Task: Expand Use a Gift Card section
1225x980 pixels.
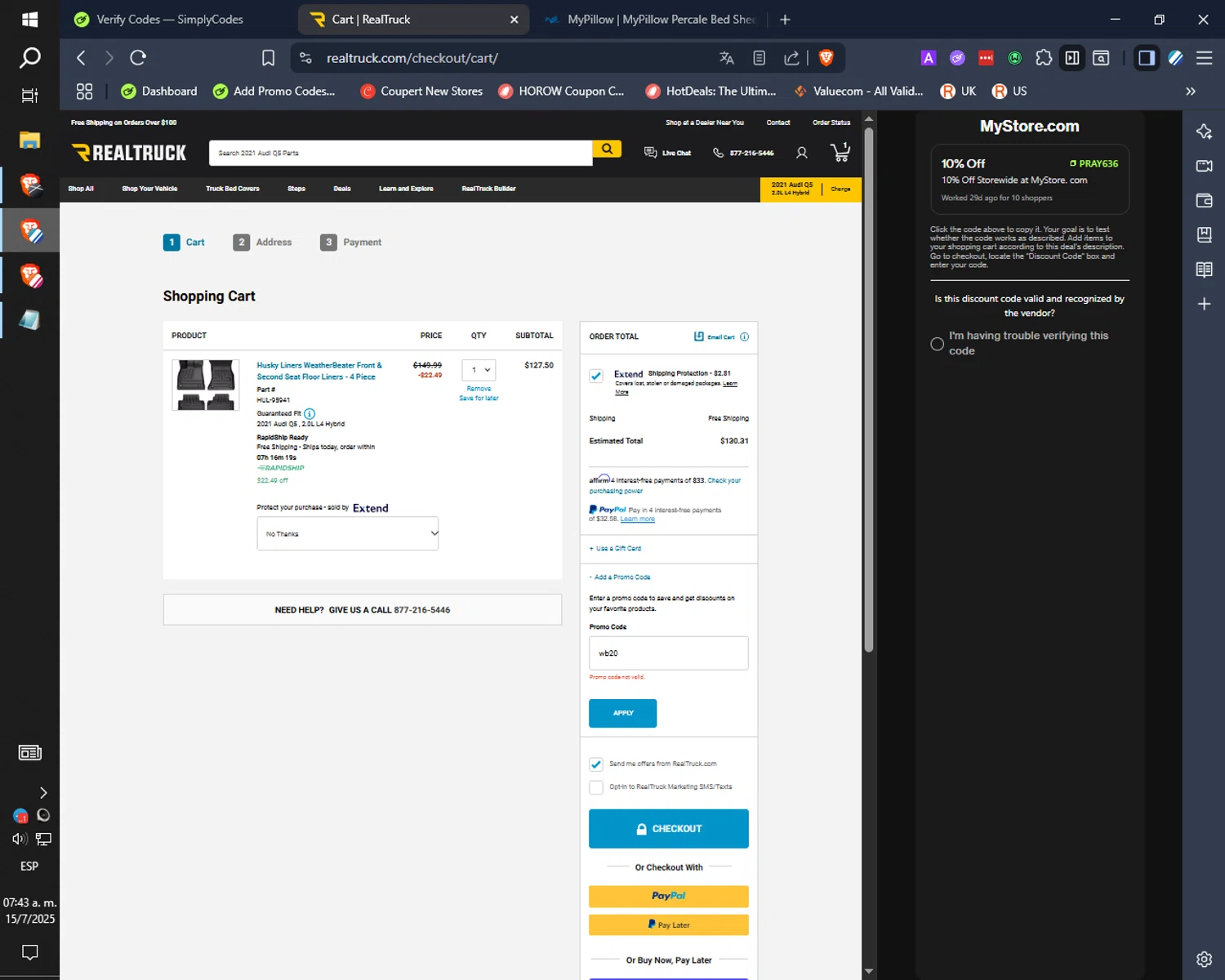Action: 616,549
